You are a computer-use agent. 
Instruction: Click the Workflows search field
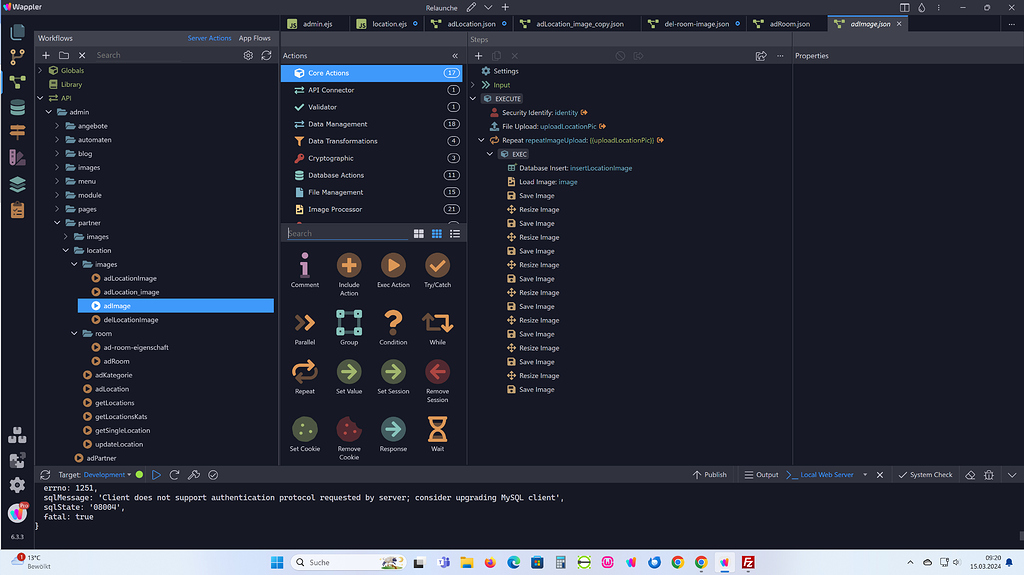(x=165, y=55)
